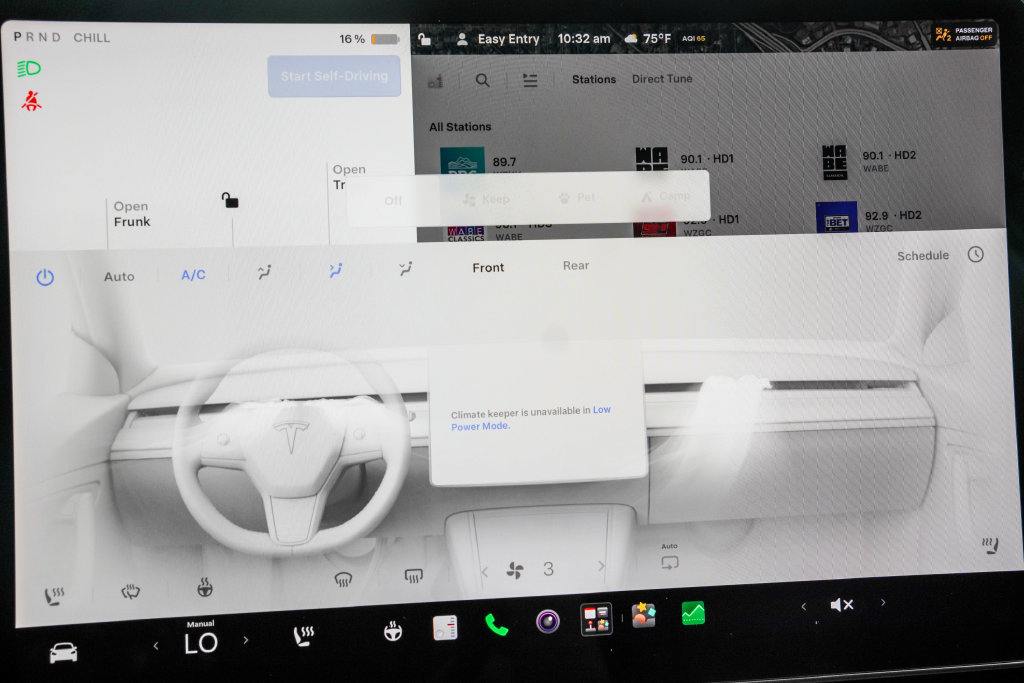This screenshot has width=1024, height=683.
Task: Switch to the Direct Tune tab
Action: click(662, 78)
